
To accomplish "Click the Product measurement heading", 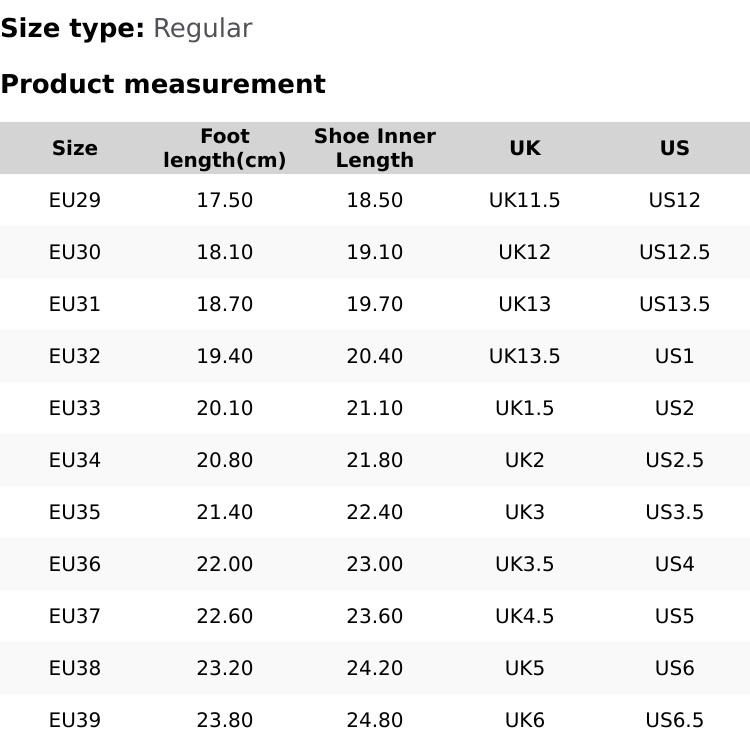I will tap(163, 84).
